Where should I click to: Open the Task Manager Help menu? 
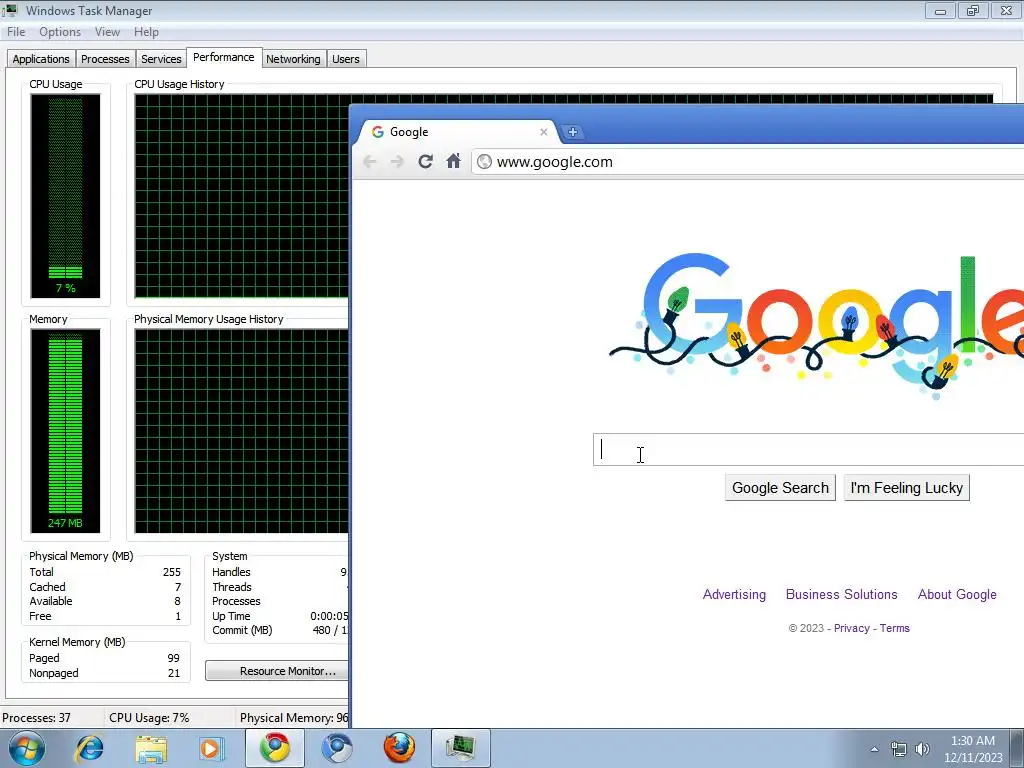pos(146,32)
